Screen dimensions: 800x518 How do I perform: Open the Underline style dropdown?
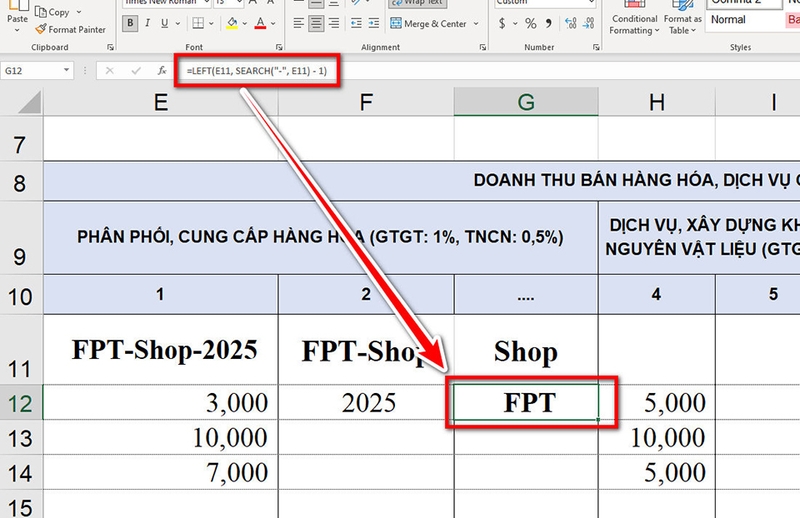tap(178, 23)
